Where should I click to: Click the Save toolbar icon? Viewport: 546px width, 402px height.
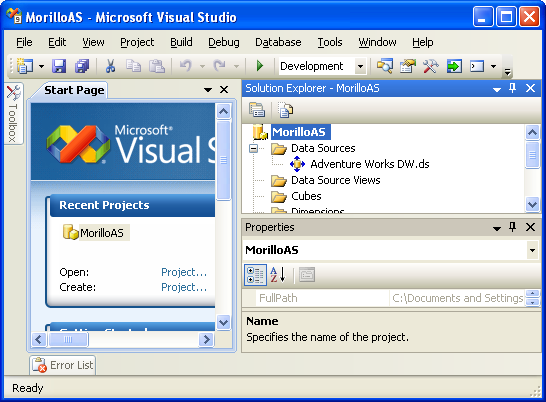pyautogui.click(x=59, y=66)
